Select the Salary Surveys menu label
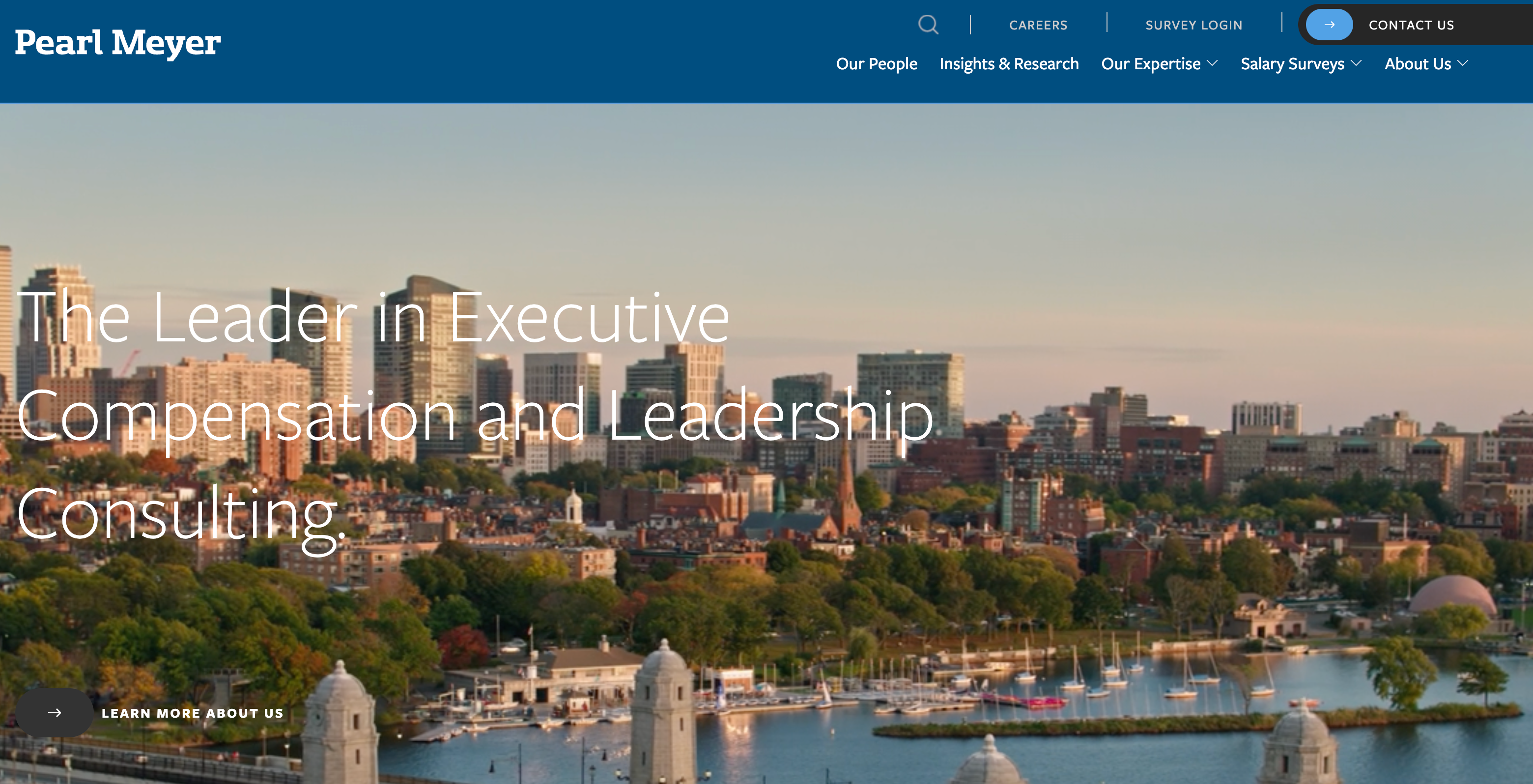 (x=1292, y=64)
